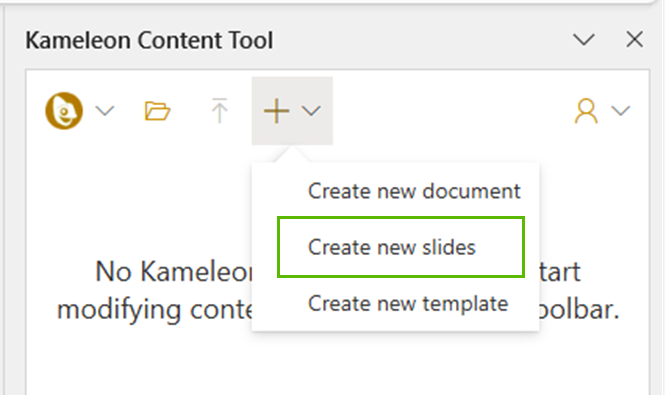666x395 pixels.
Task: Click the gold plus create icon
Action: (x=276, y=111)
